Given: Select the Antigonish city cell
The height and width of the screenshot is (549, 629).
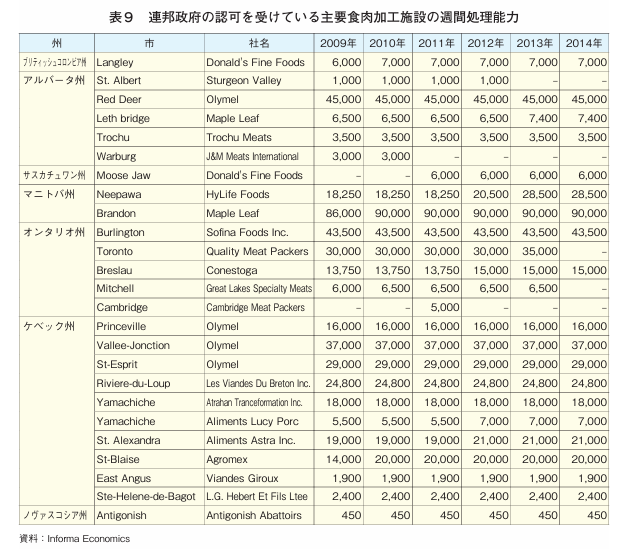Looking at the screenshot, I should click(x=149, y=515).
